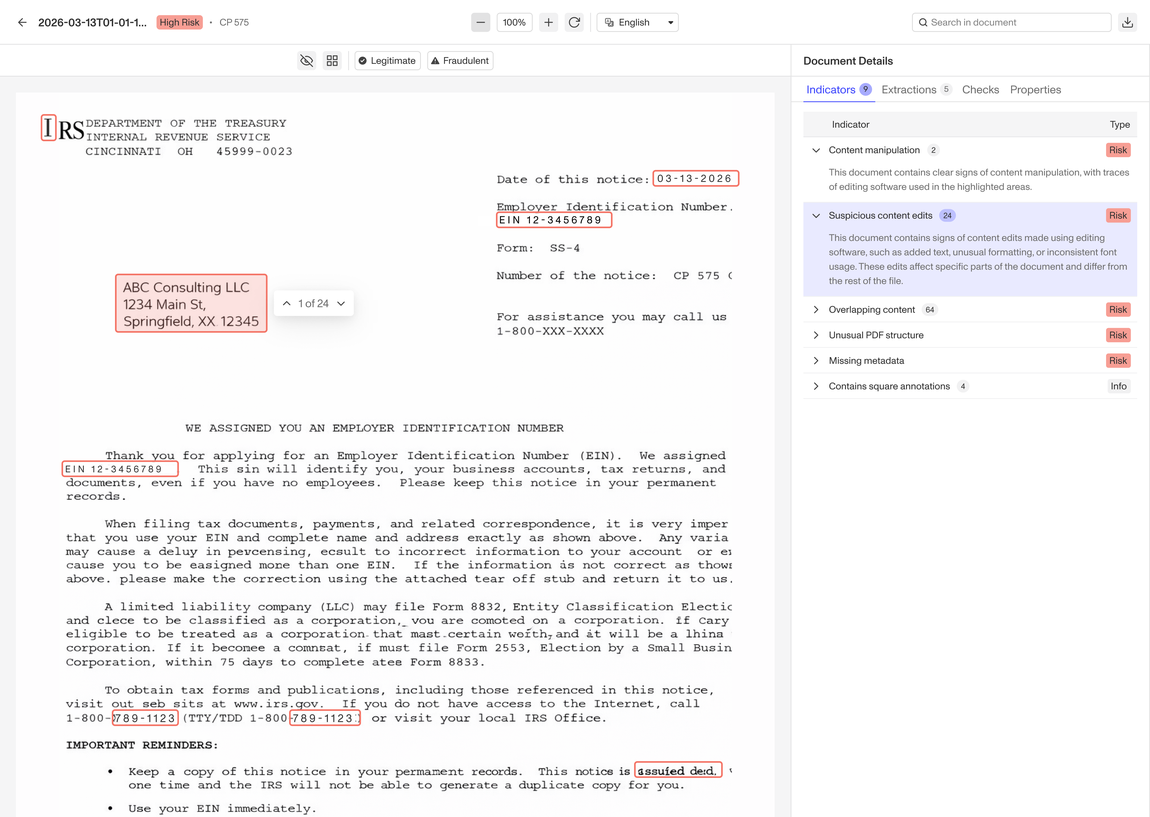Click the High Risk badge

179,22
